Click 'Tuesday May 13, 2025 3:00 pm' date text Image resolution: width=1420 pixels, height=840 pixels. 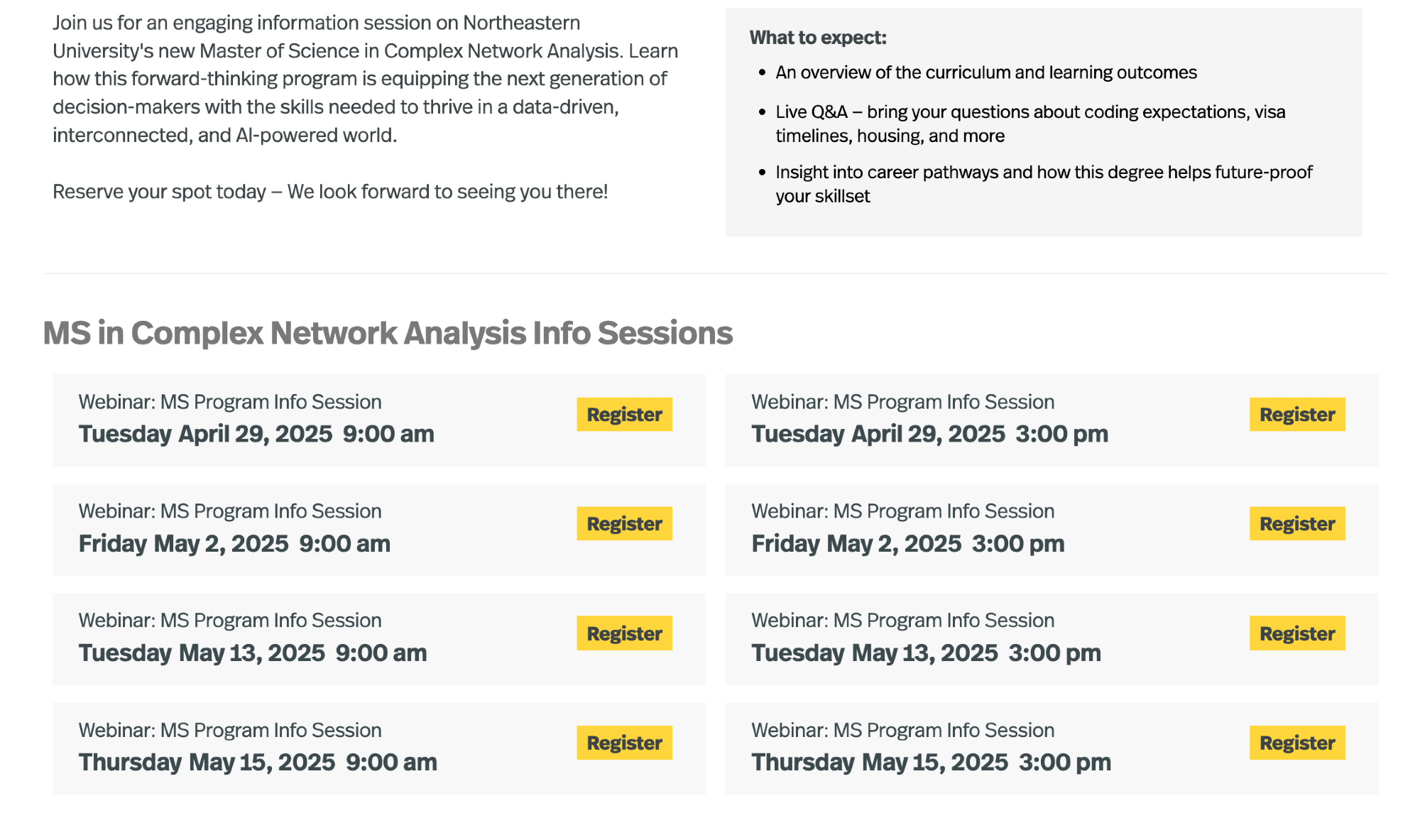(926, 653)
